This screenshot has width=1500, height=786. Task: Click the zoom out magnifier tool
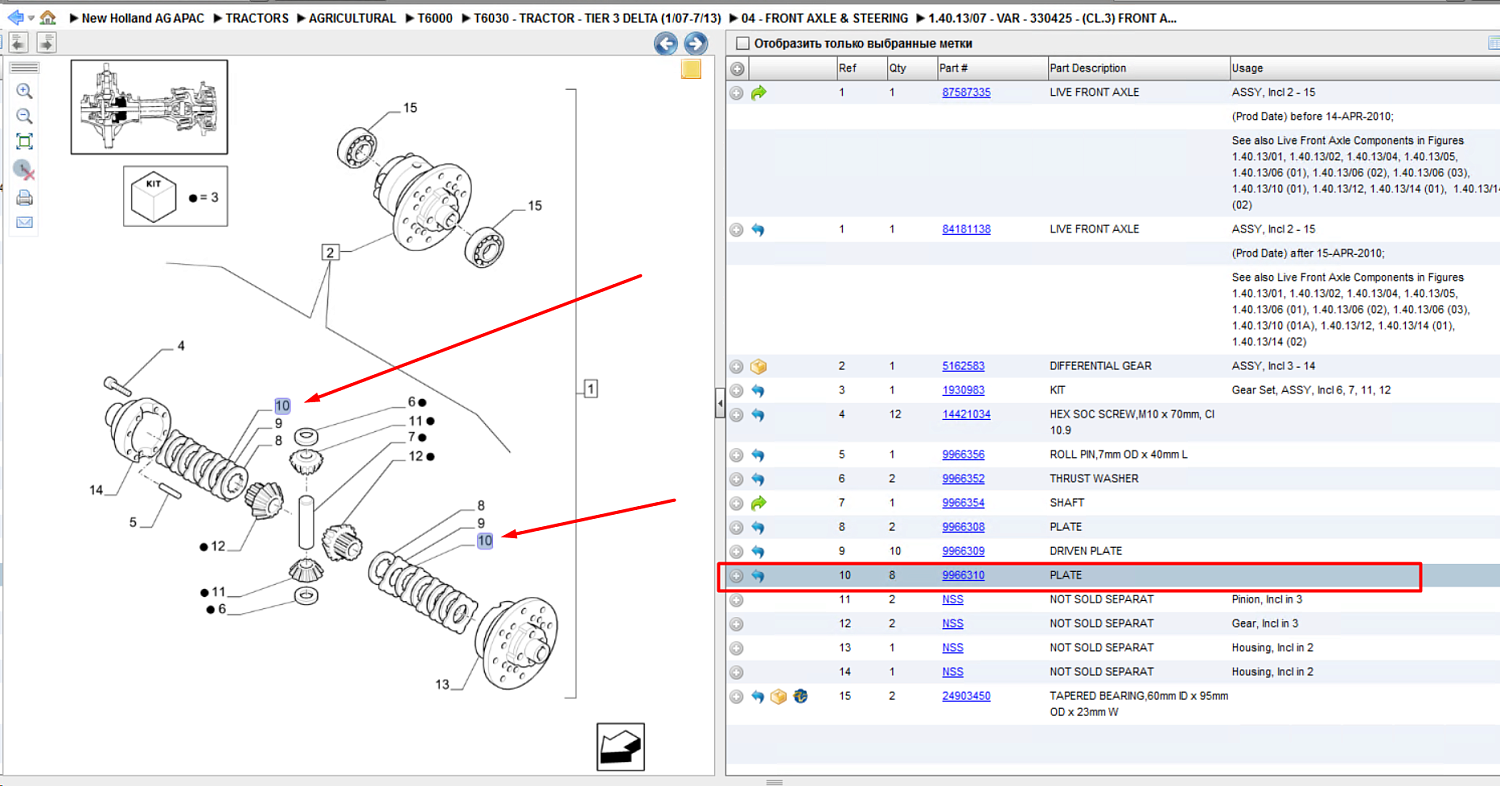coord(25,116)
